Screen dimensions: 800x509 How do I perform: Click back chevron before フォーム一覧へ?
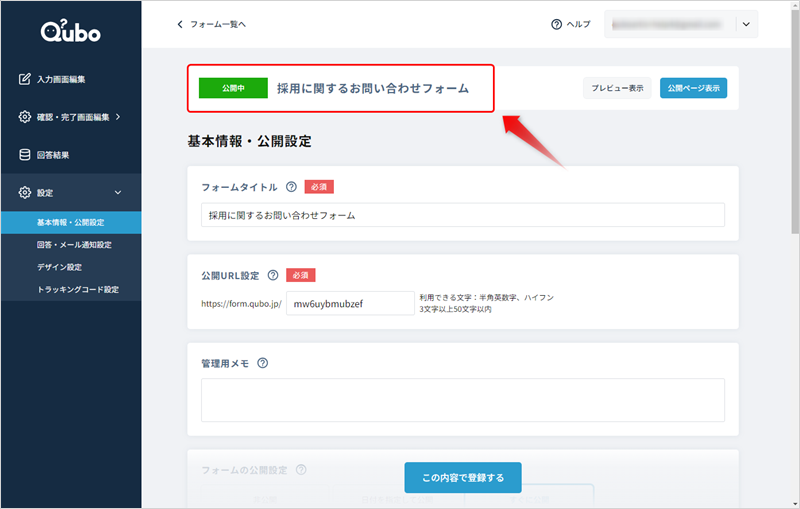(180, 24)
